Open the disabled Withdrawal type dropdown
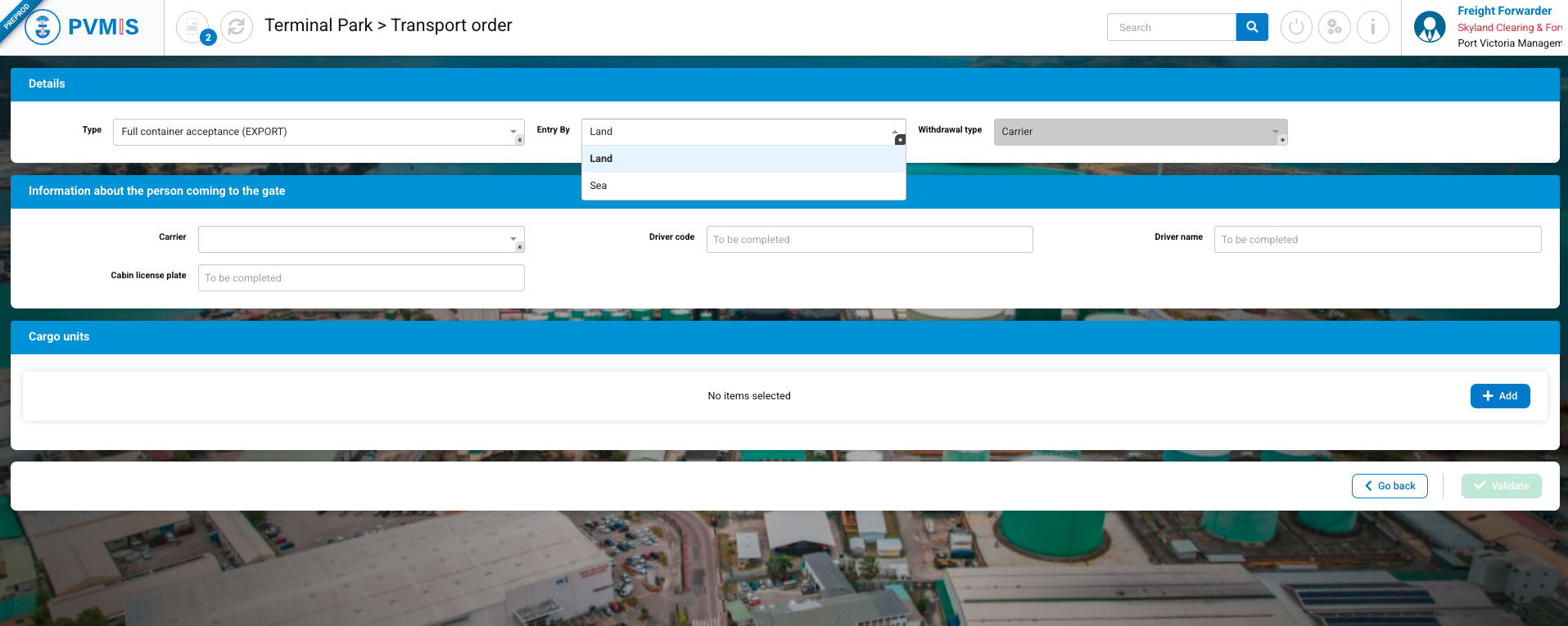 [x=1140, y=132]
